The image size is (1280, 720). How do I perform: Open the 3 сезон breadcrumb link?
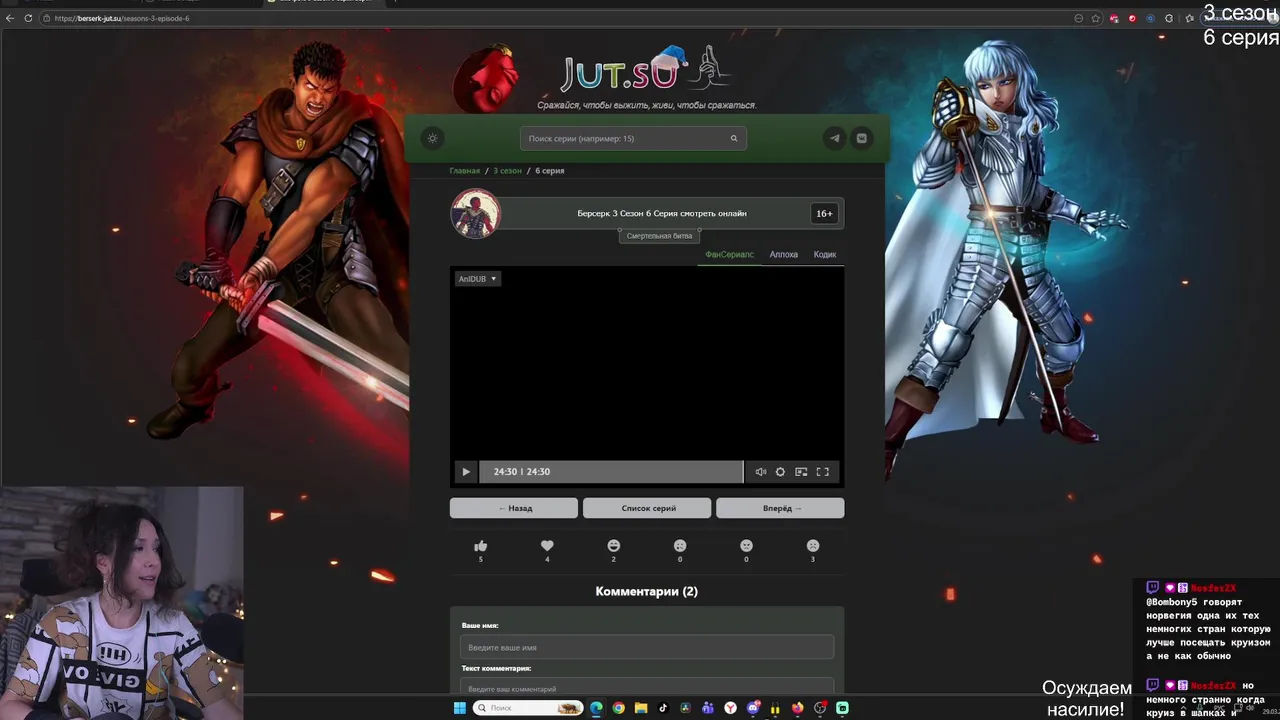(x=507, y=171)
